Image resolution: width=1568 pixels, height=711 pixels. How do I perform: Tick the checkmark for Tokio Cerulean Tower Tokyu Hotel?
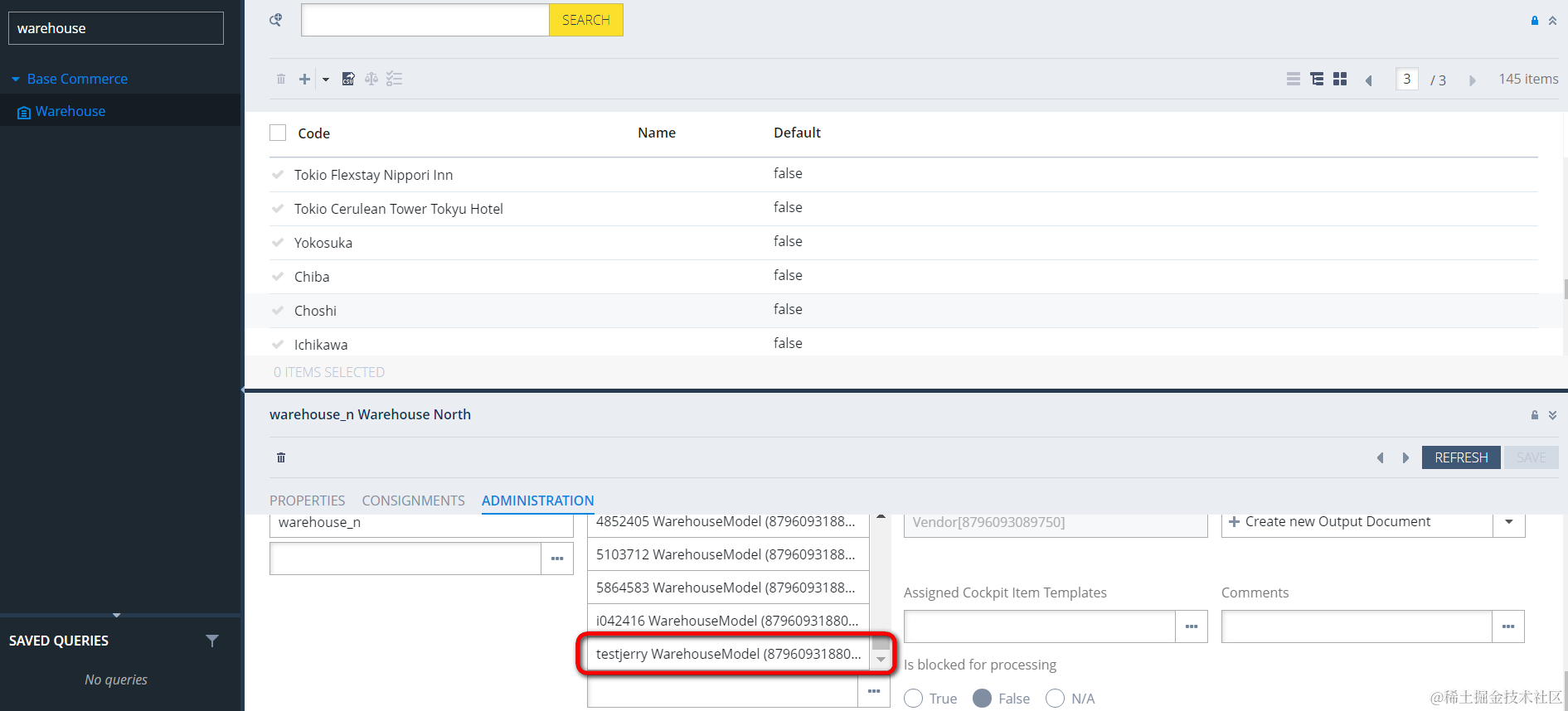point(278,209)
